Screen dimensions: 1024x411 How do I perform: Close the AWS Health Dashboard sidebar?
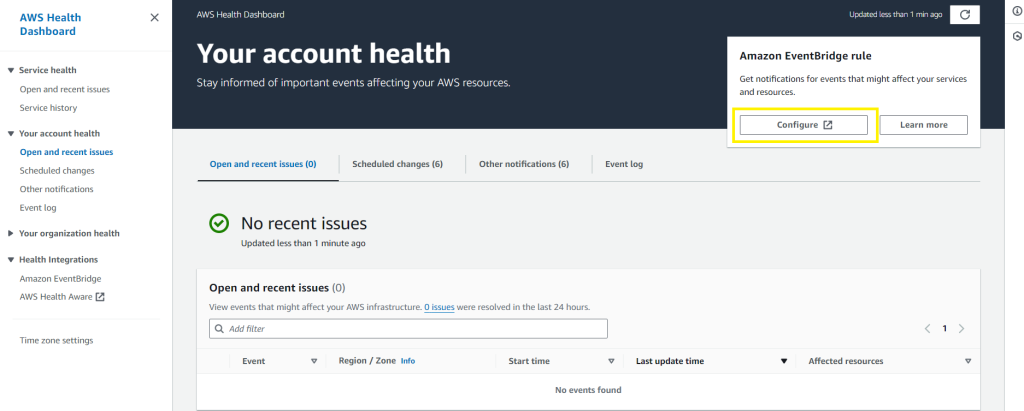(155, 18)
